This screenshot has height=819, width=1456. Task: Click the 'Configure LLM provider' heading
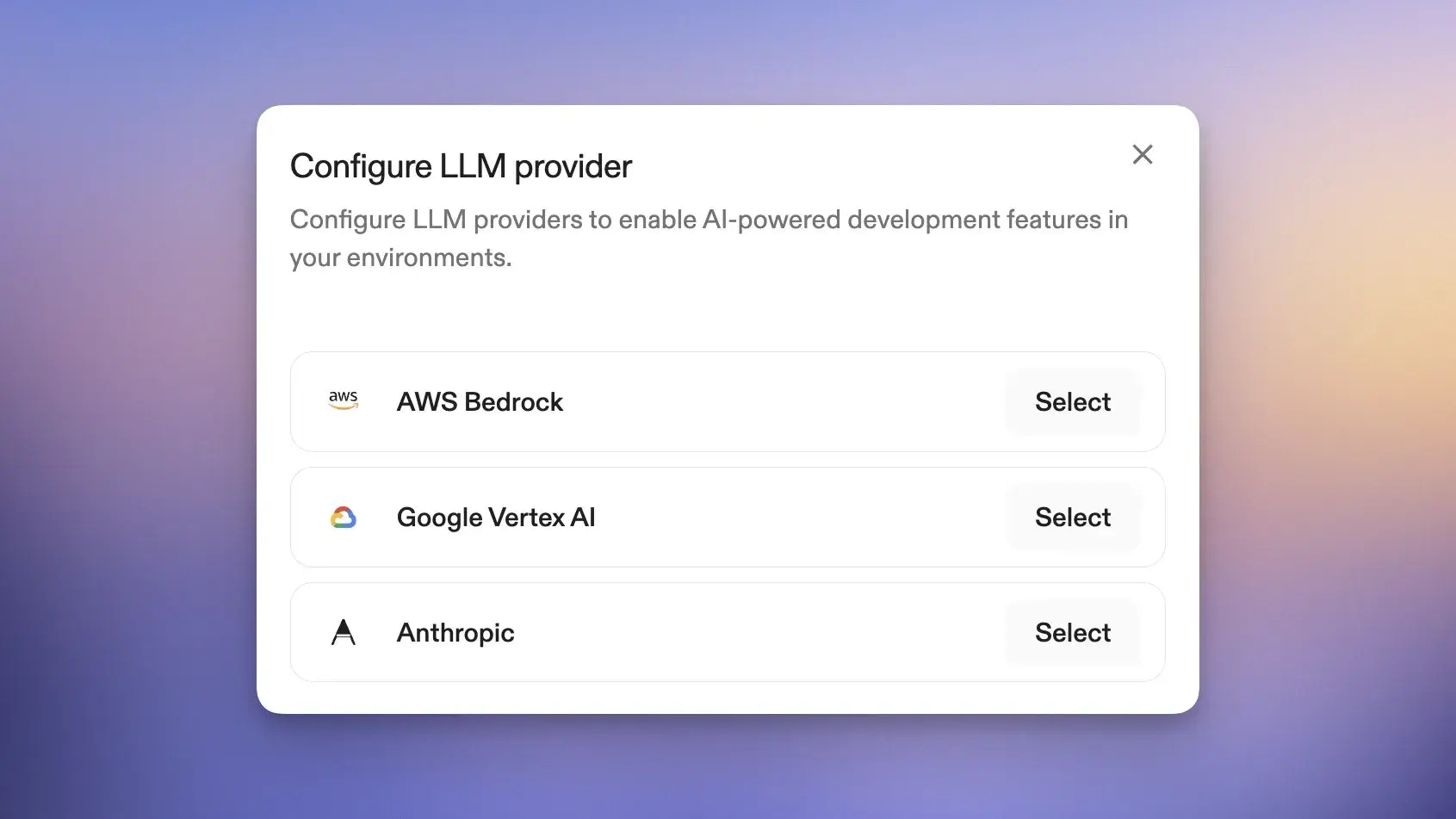pyautogui.click(x=461, y=166)
